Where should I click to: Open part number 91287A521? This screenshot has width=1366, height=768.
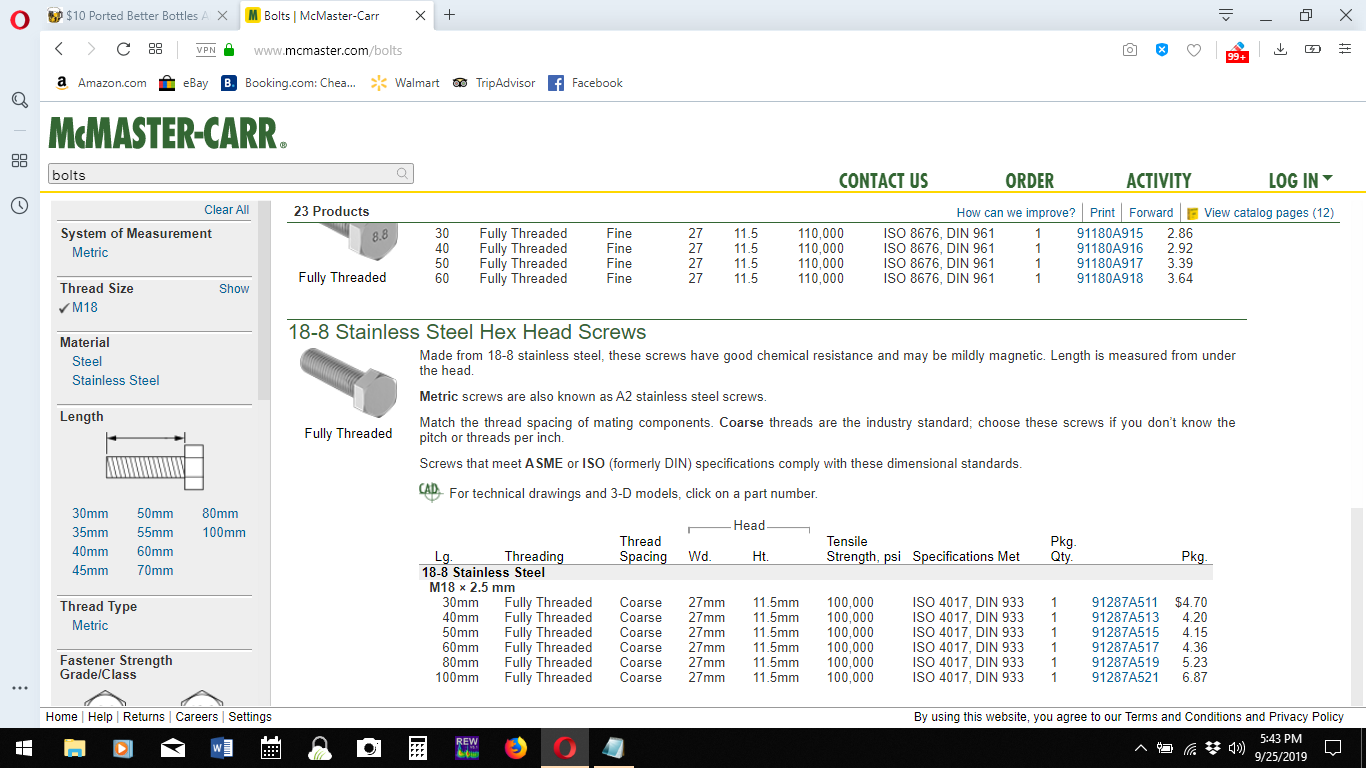[x=1125, y=677]
